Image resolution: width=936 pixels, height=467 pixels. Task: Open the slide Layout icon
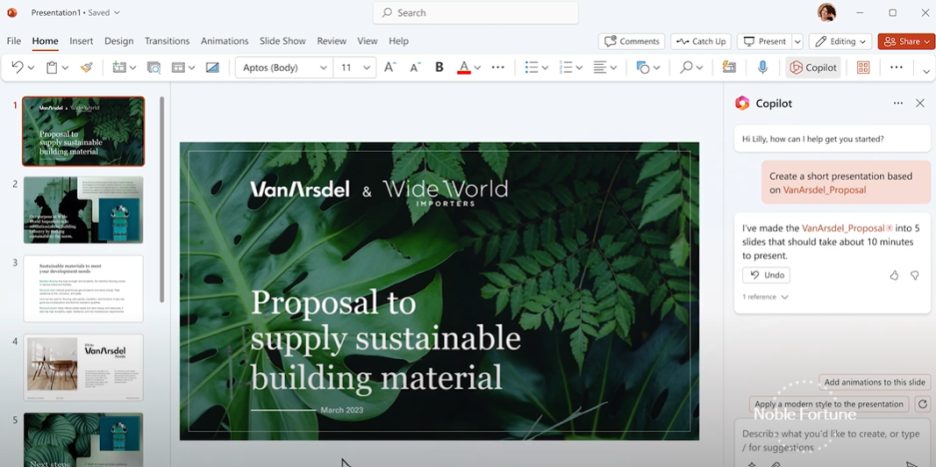[178, 67]
